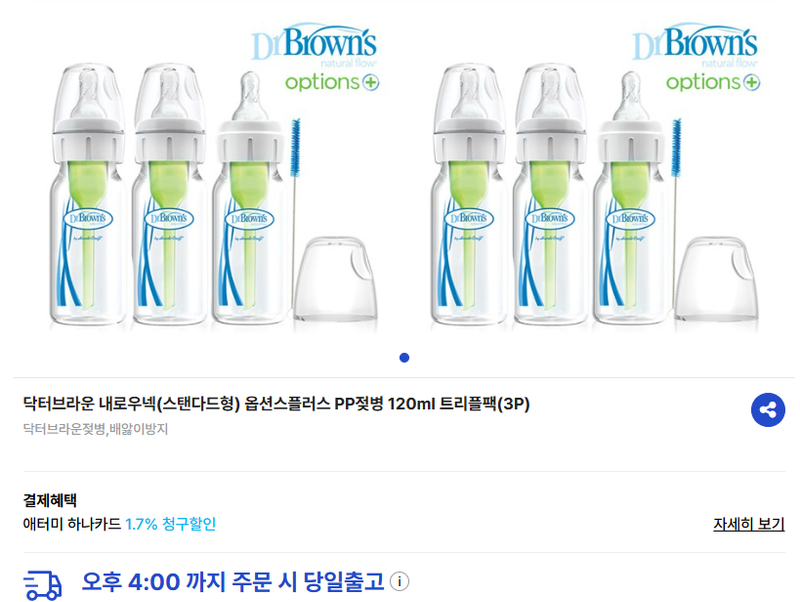Click the product title 닥터브라운 내로우넥 옵션스플러스
Screen dimensions: 800x602
point(276,404)
